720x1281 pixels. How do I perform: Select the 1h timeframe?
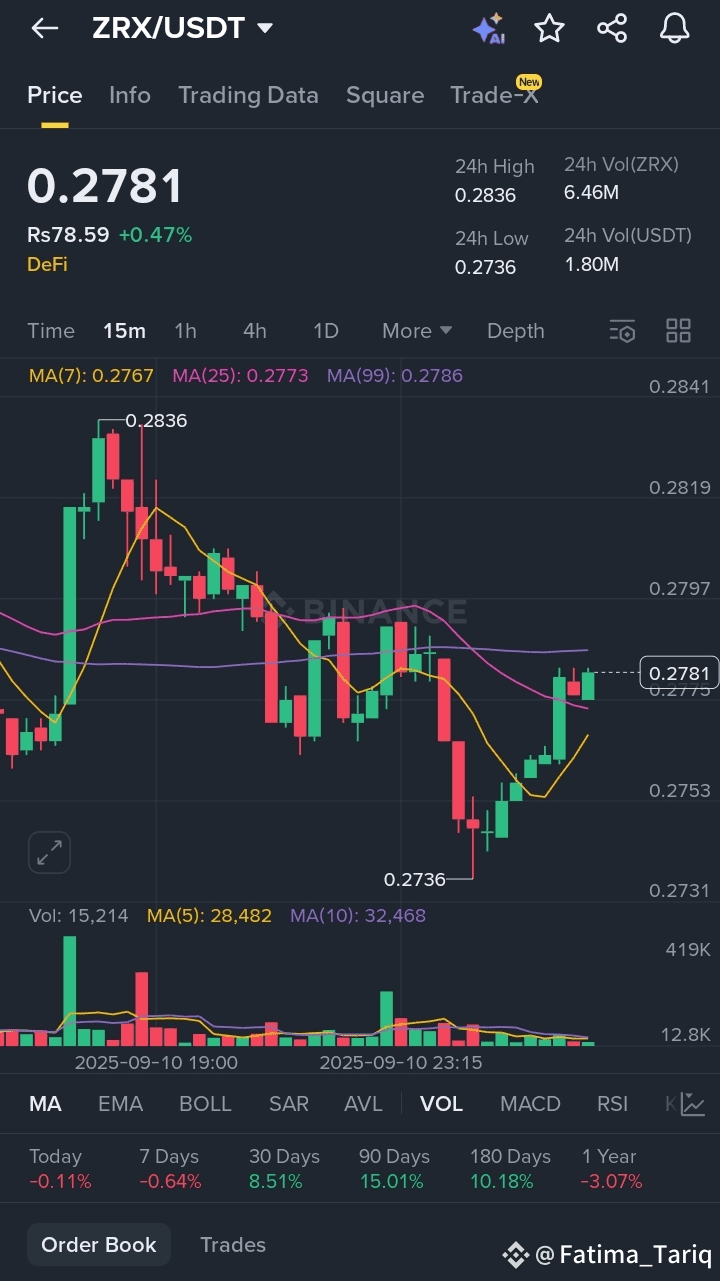tap(185, 331)
